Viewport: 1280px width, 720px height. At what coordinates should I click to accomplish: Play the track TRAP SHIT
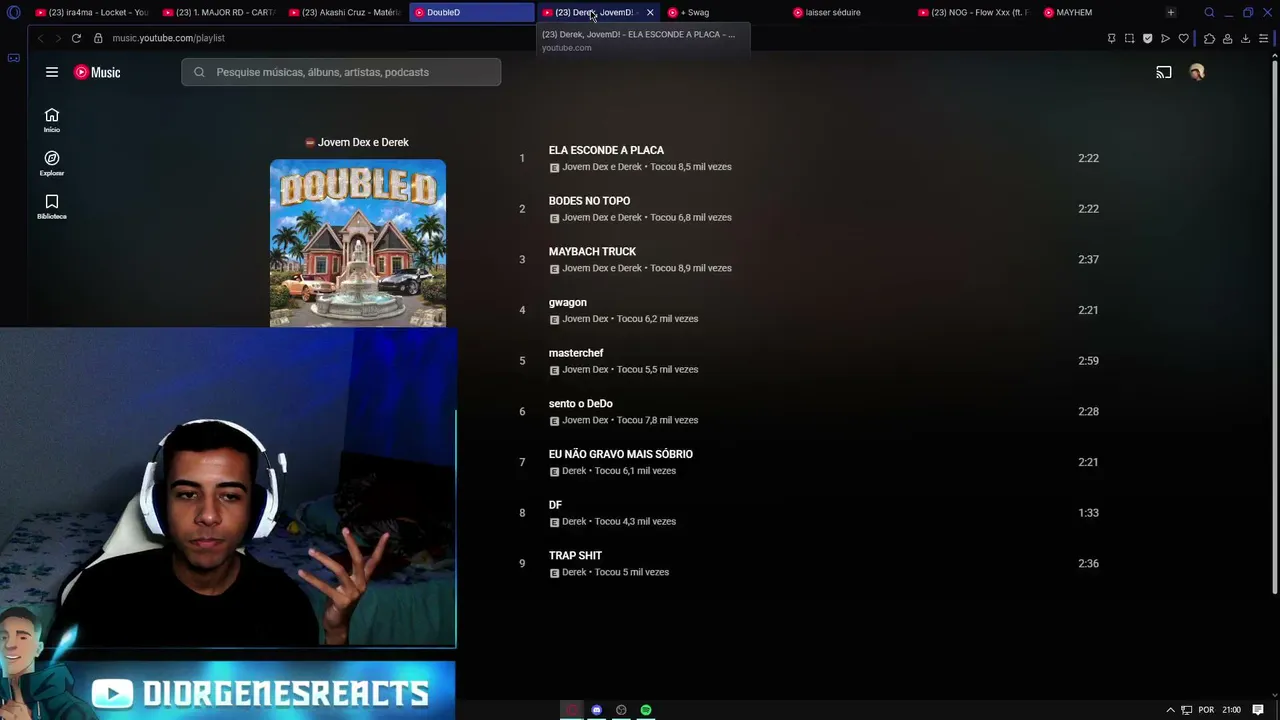click(575, 556)
